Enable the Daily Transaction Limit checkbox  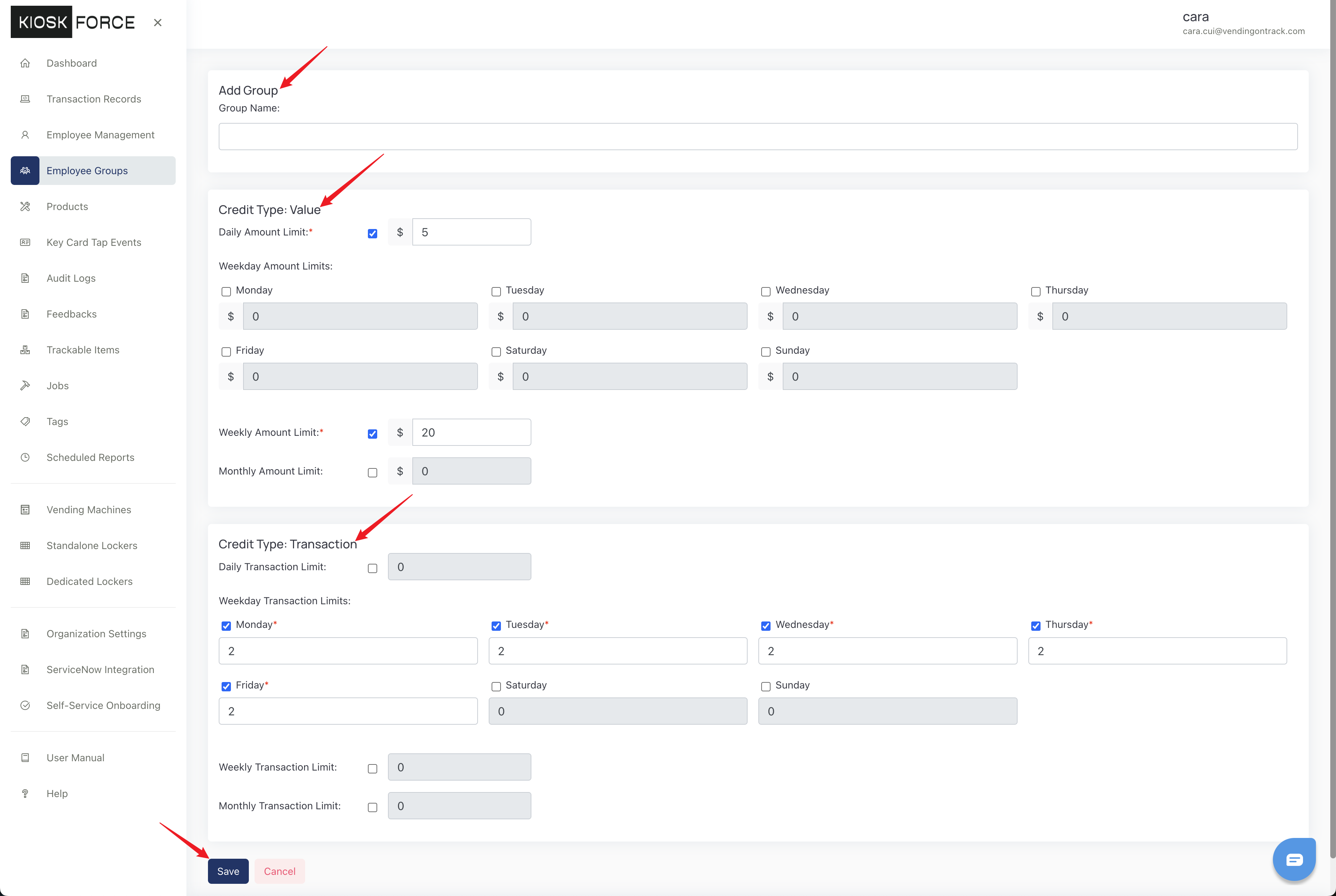pos(372,568)
